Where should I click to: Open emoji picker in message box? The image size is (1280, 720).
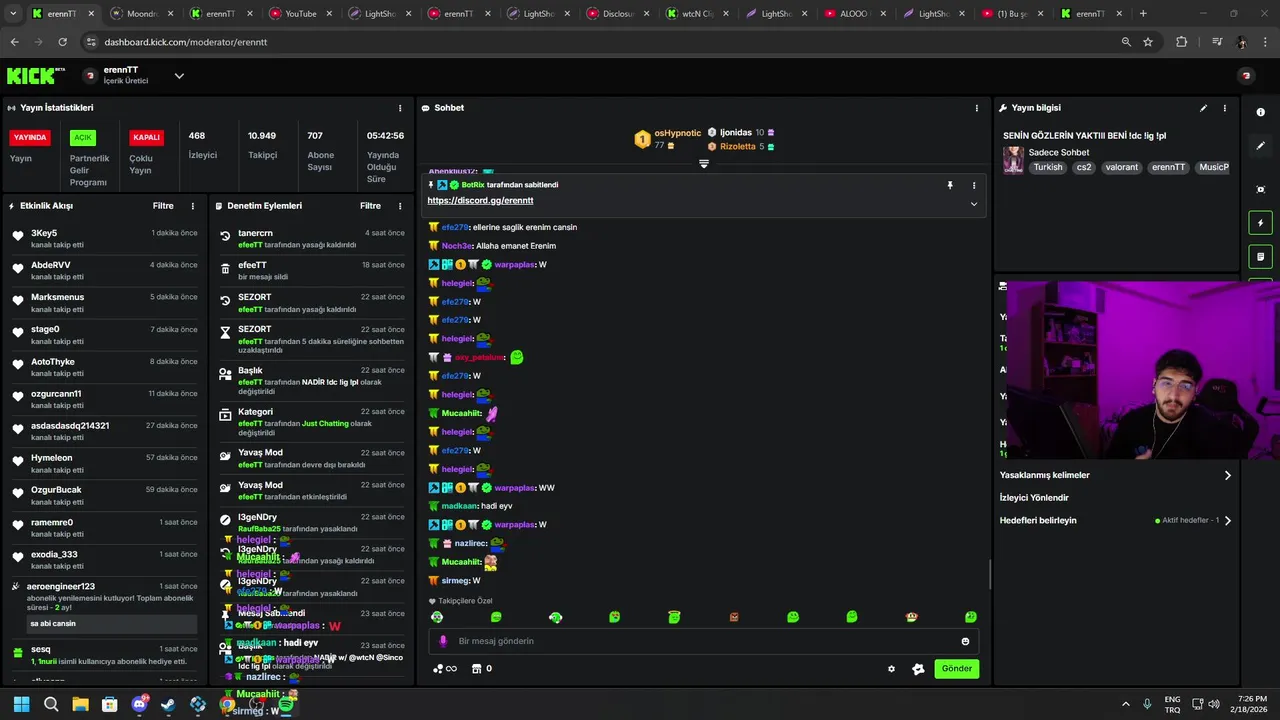pyautogui.click(x=965, y=641)
